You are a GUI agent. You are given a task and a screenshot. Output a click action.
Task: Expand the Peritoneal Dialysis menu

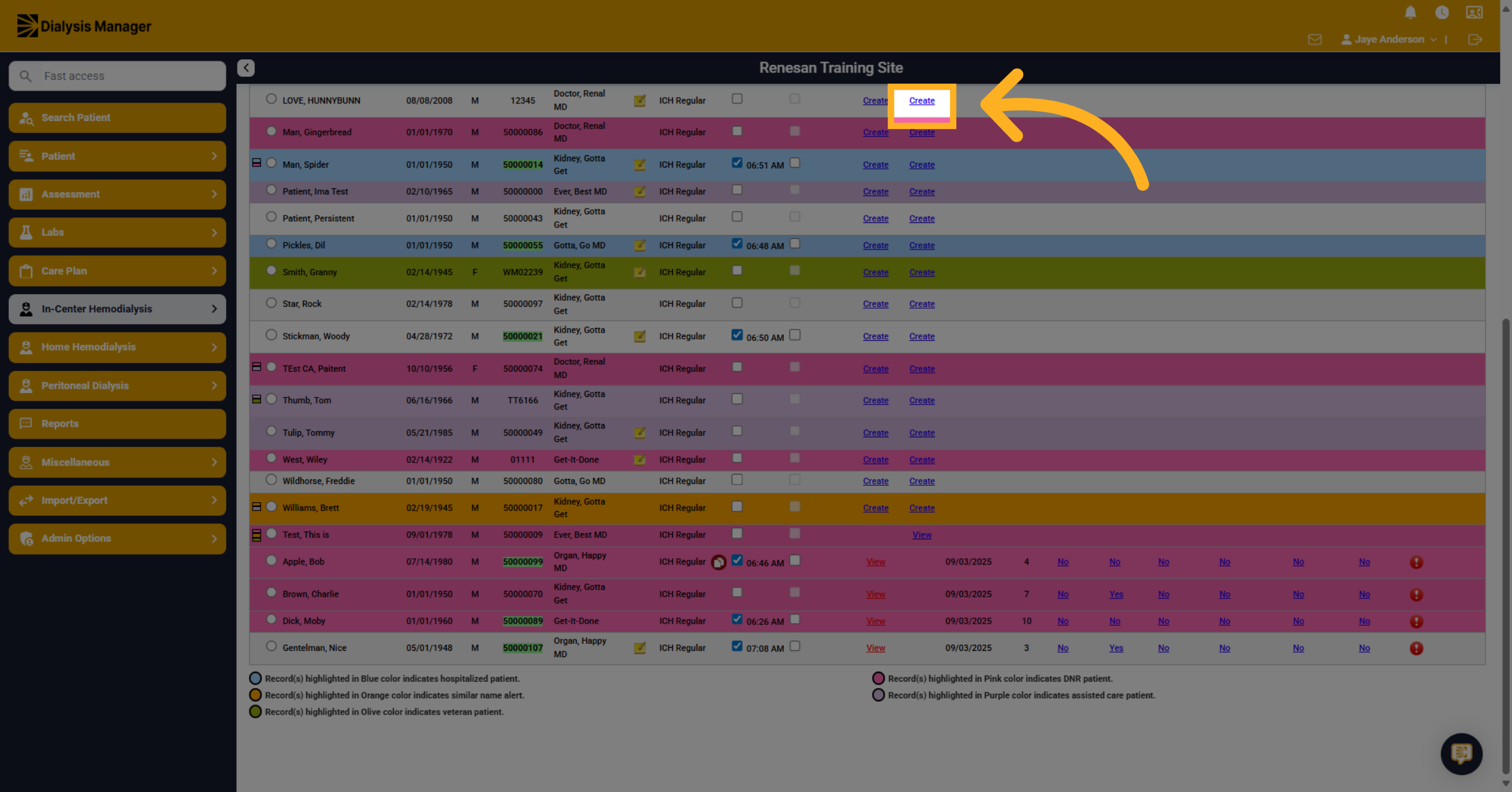click(x=117, y=386)
